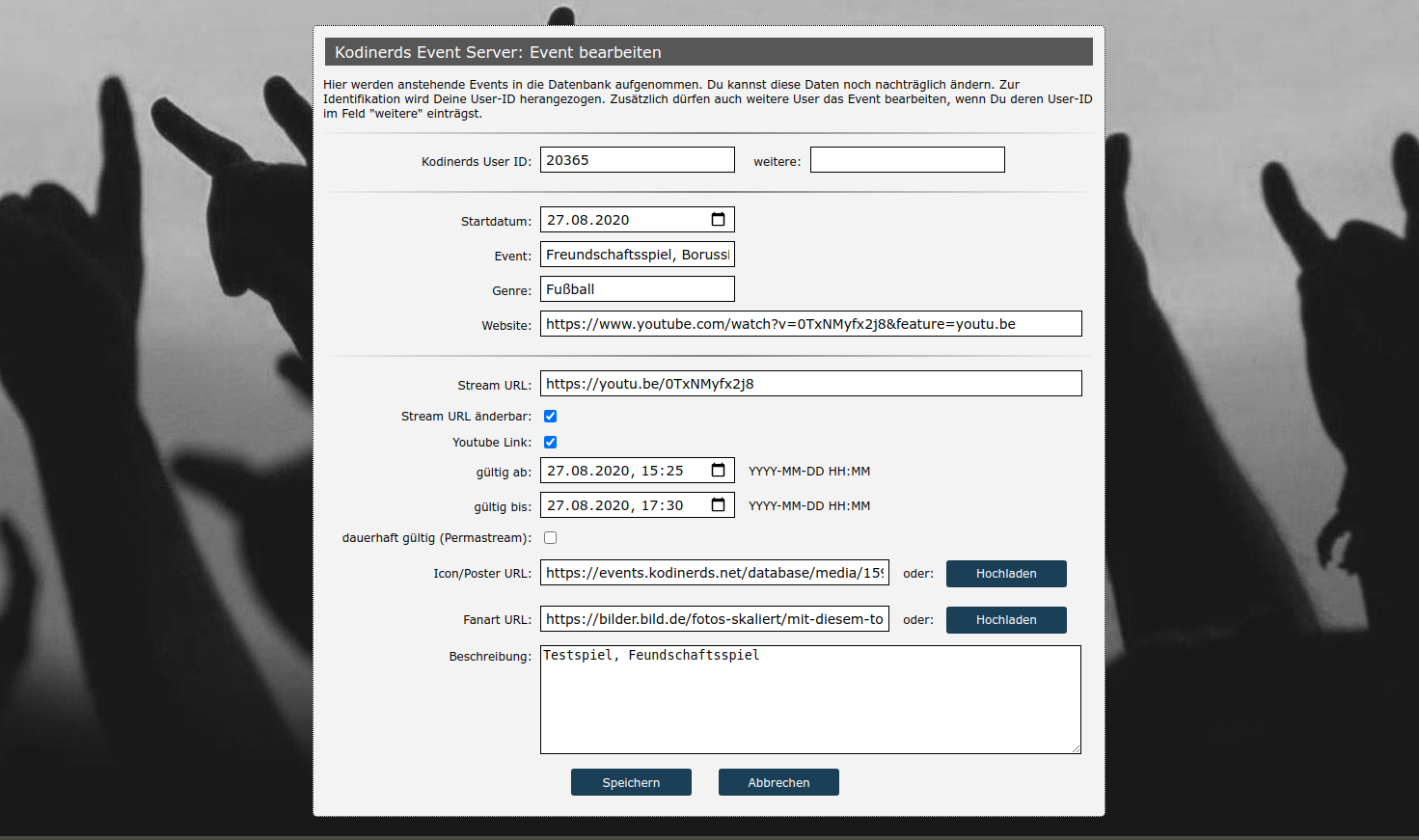Screen dimensions: 1419x840
Task: Click the Stream URL änderbar label
Action: tap(466, 417)
